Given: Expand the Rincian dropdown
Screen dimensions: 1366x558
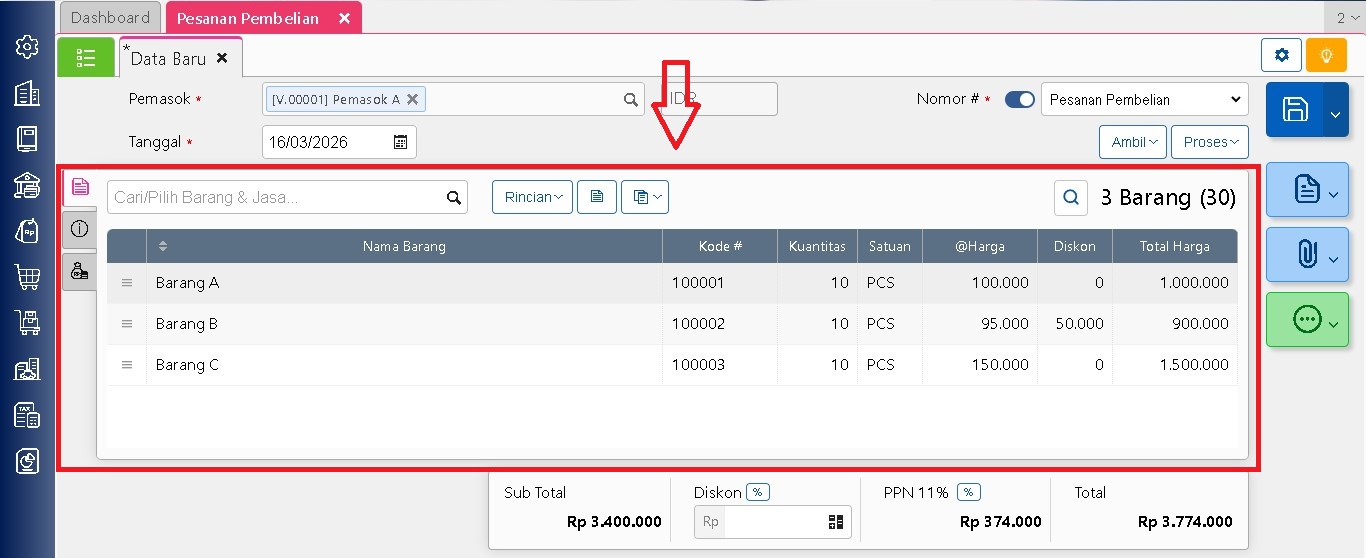Looking at the screenshot, I should click(532, 197).
